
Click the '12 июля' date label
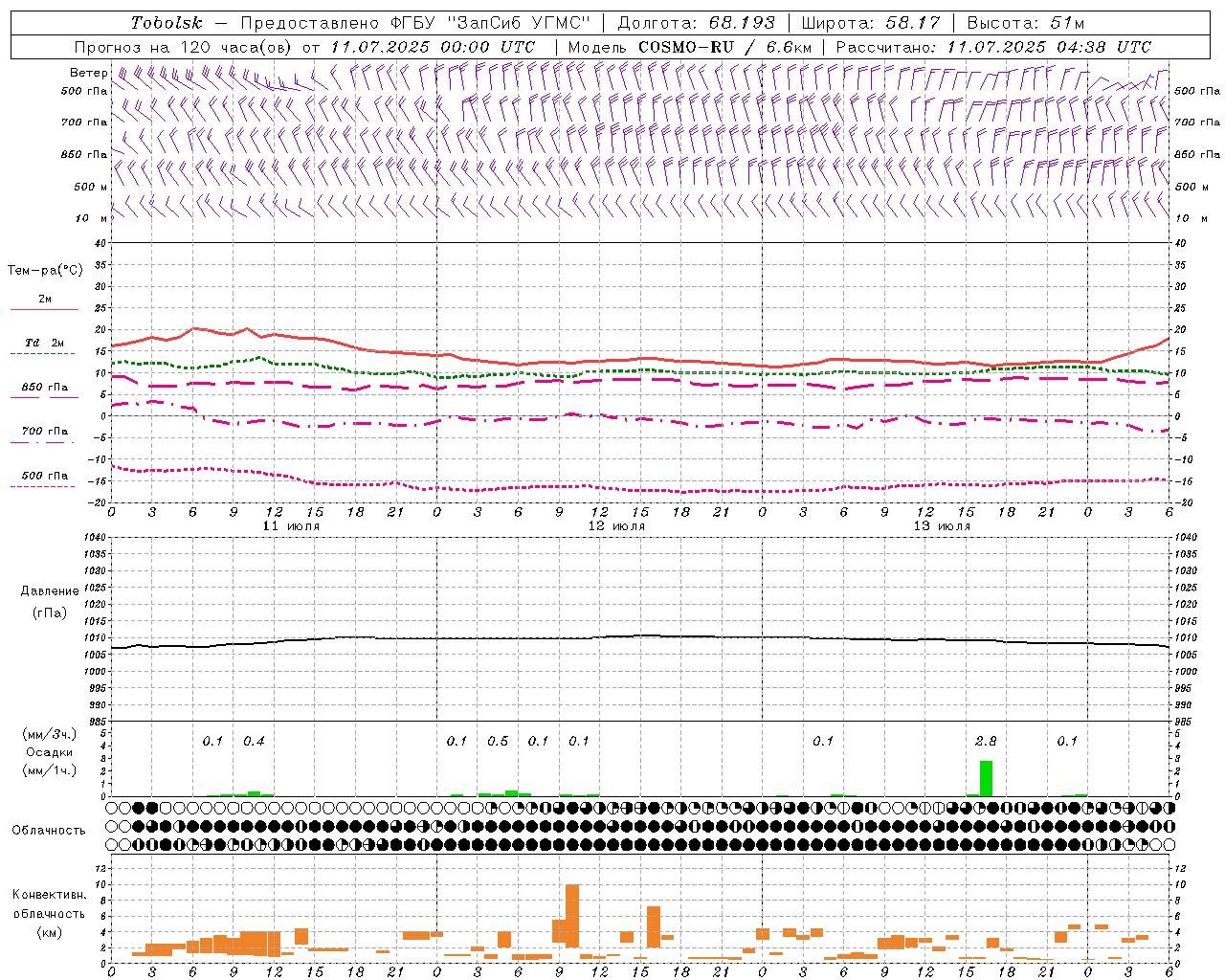[x=616, y=526]
